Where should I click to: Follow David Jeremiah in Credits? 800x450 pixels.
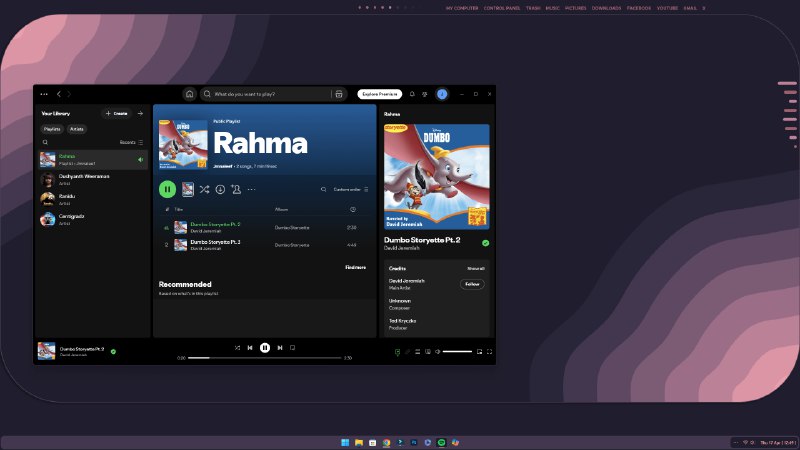click(472, 284)
